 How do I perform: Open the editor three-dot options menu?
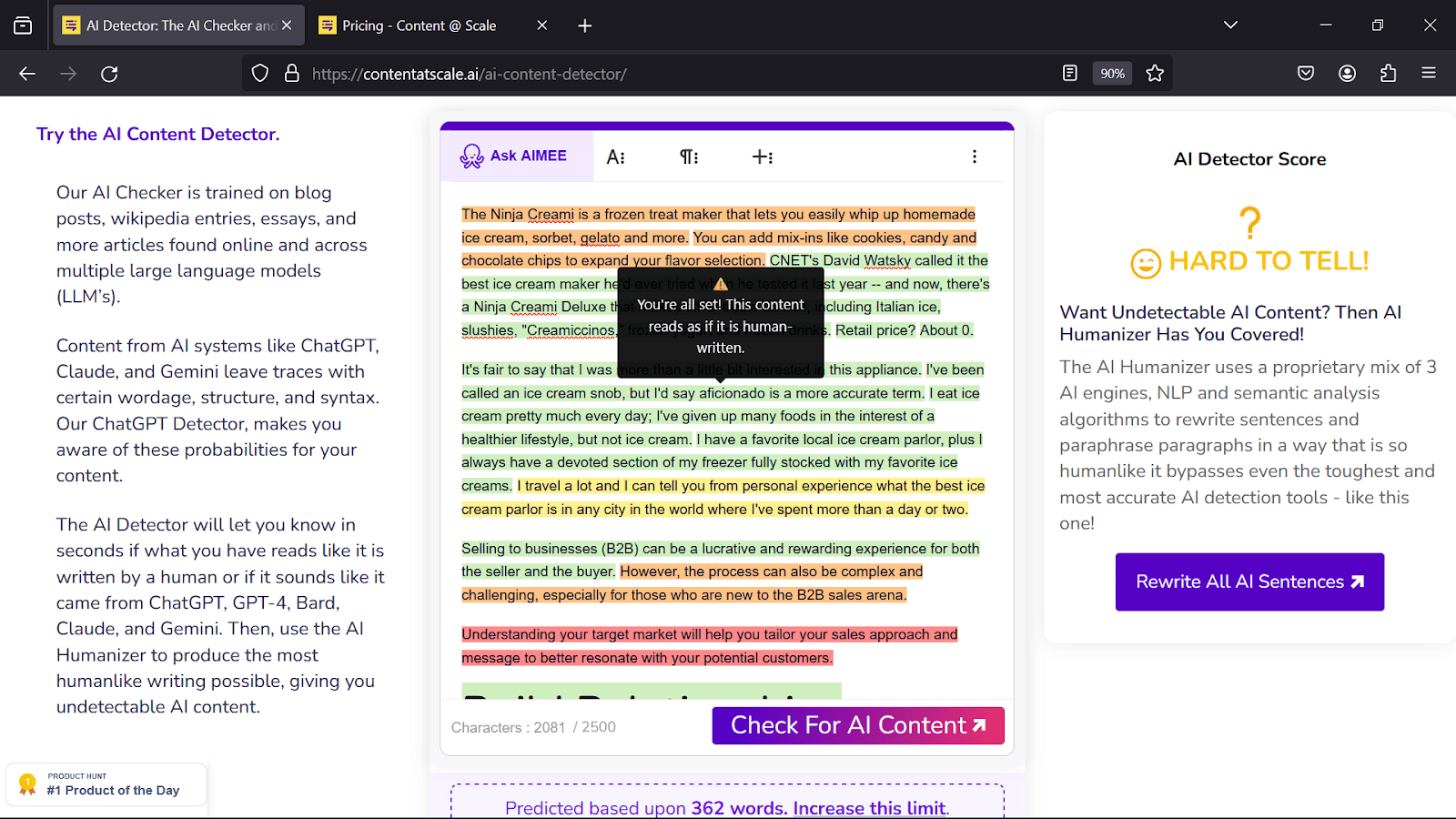pos(975,157)
